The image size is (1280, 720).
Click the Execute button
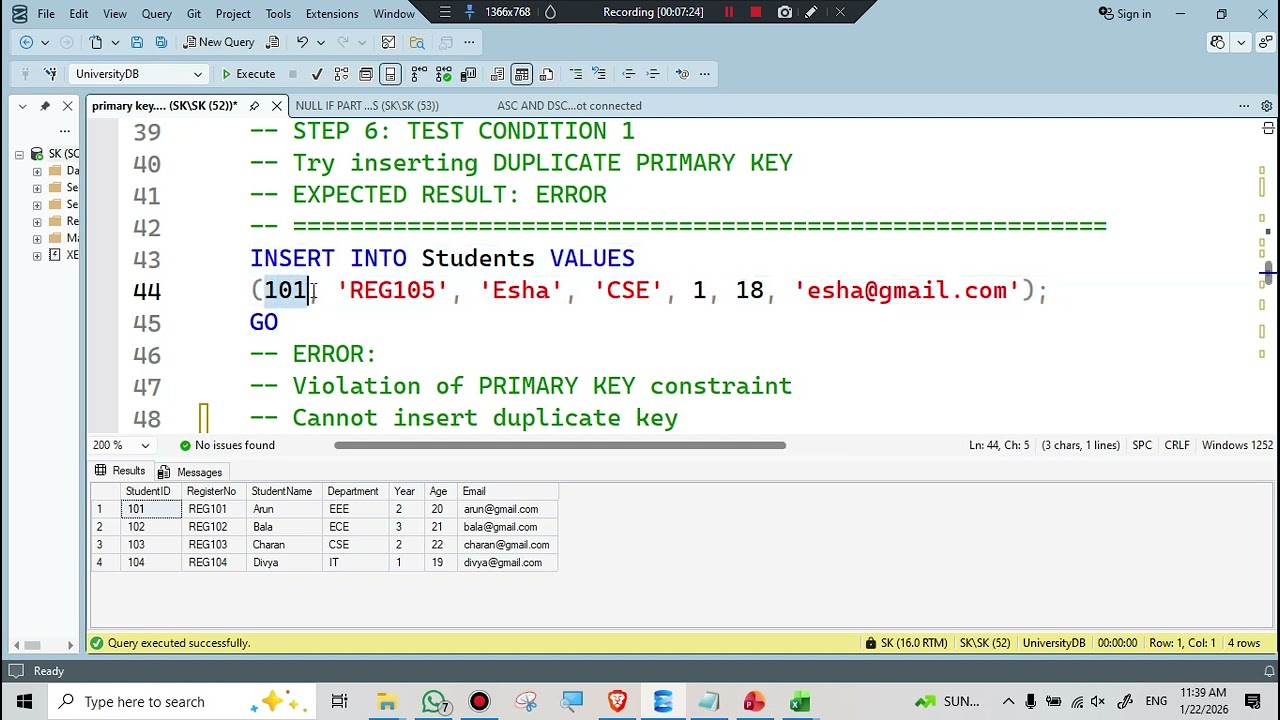point(248,74)
